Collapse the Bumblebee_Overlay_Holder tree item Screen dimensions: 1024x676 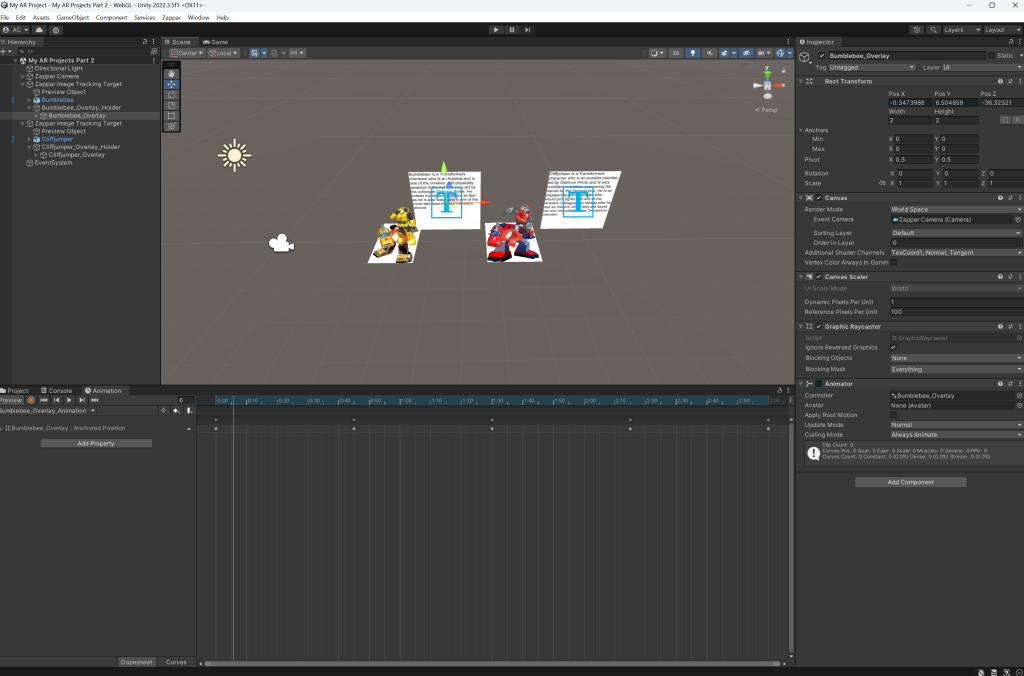(x=30, y=107)
